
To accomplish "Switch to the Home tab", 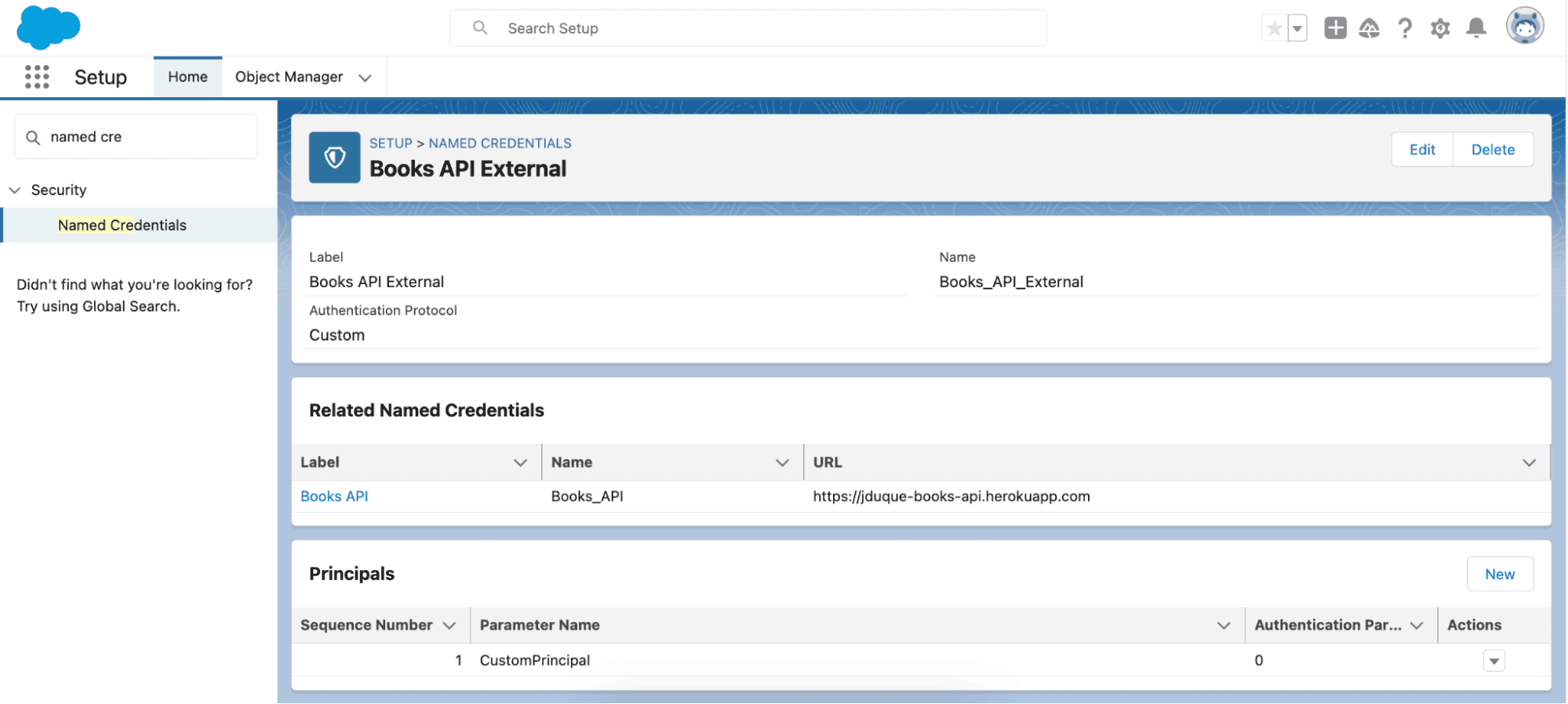I will coord(187,77).
